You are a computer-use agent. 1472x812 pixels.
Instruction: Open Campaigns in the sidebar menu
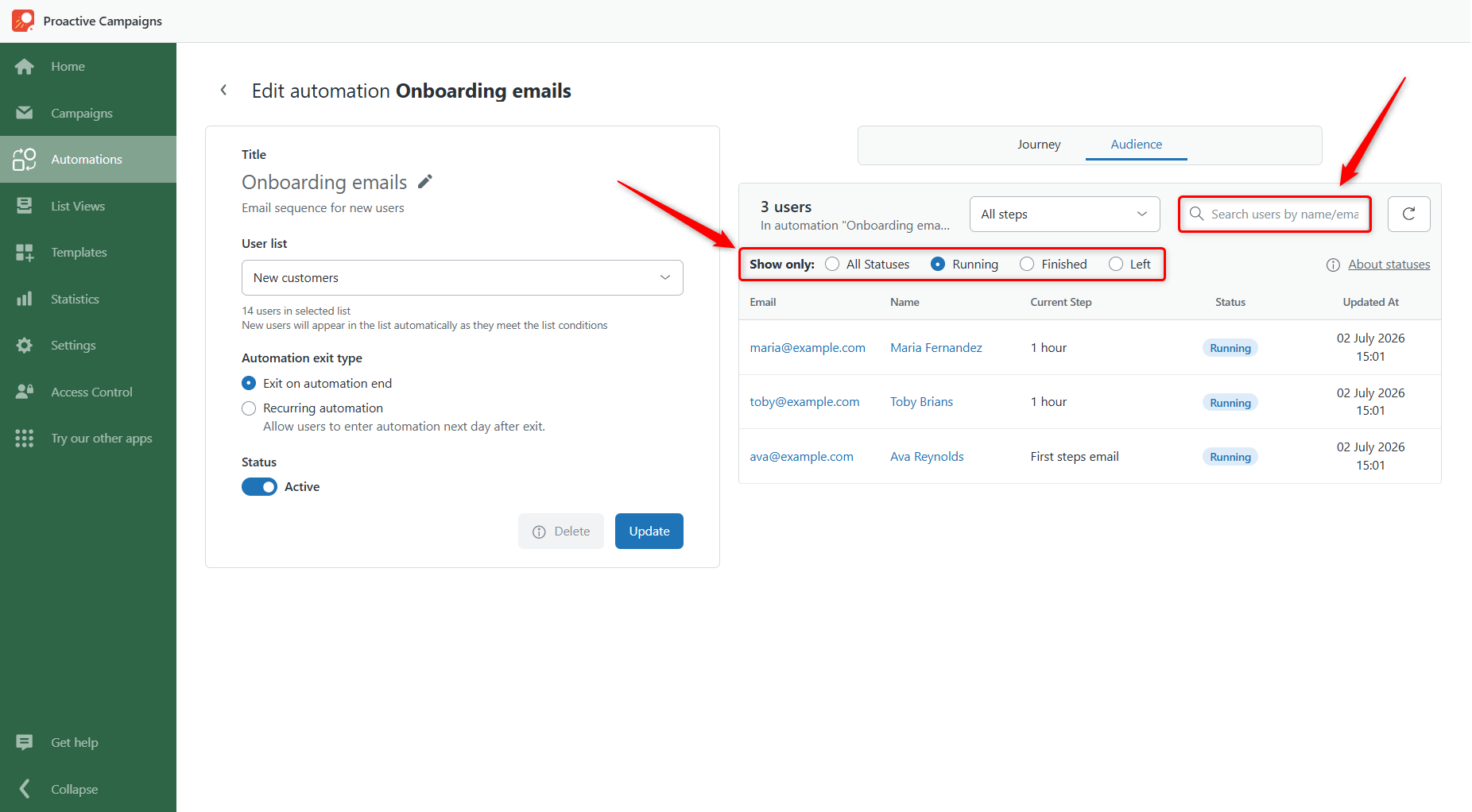pos(88,113)
